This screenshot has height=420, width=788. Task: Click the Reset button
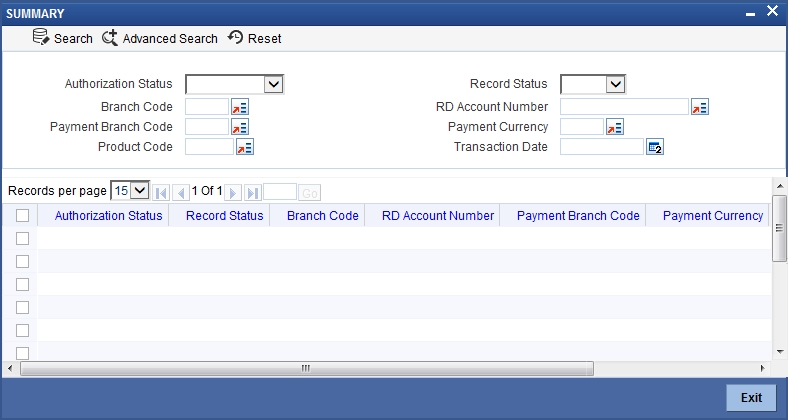point(254,38)
